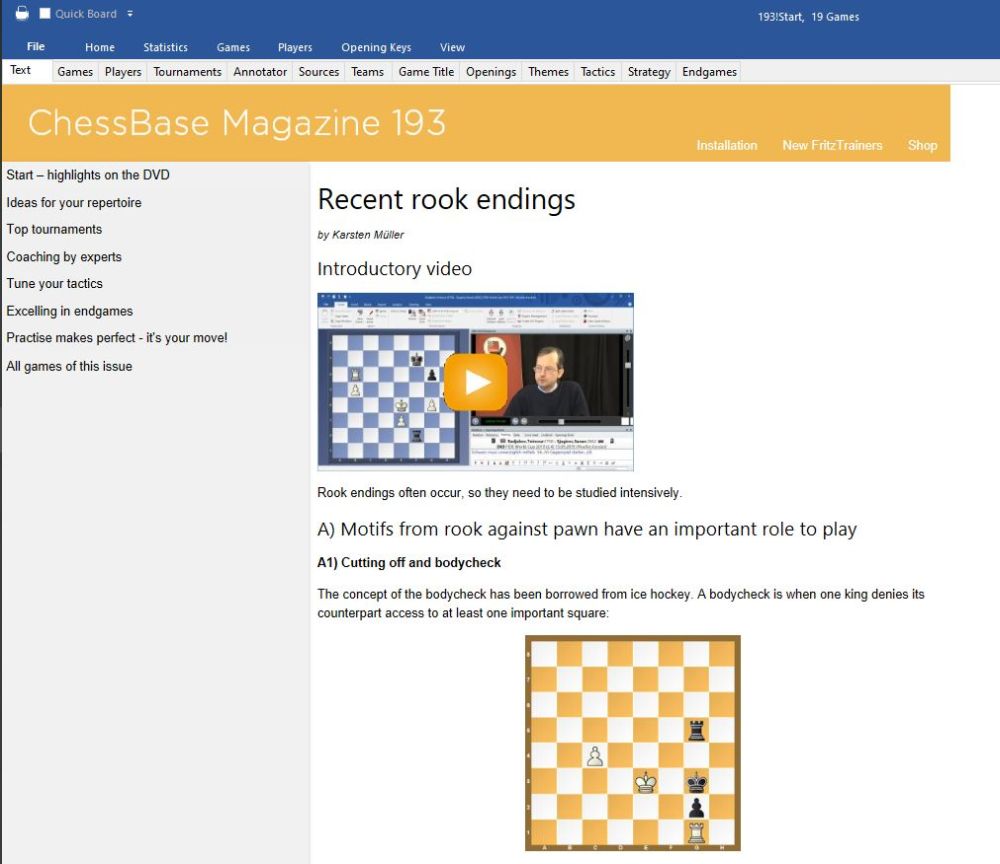Open the Games ribbon tab
The width and height of the screenshot is (1000, 864).
[233, 47]
